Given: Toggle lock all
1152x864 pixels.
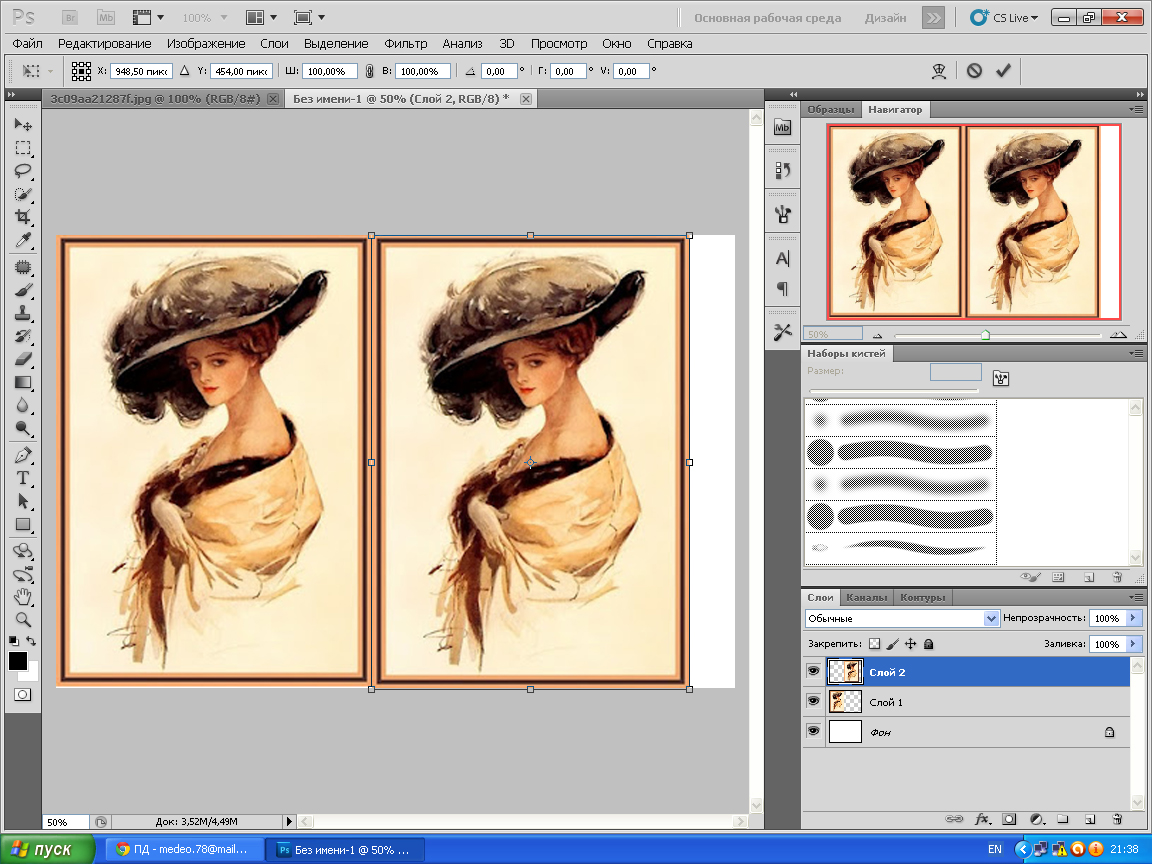Looking at the screenshot, I should [x=929, y=644].
